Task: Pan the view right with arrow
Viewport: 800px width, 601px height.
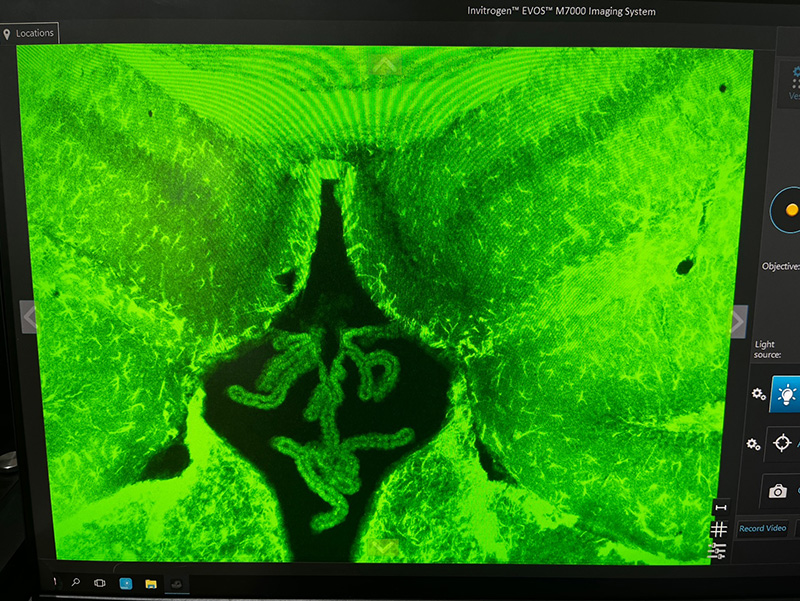Action: pos(737,322)
